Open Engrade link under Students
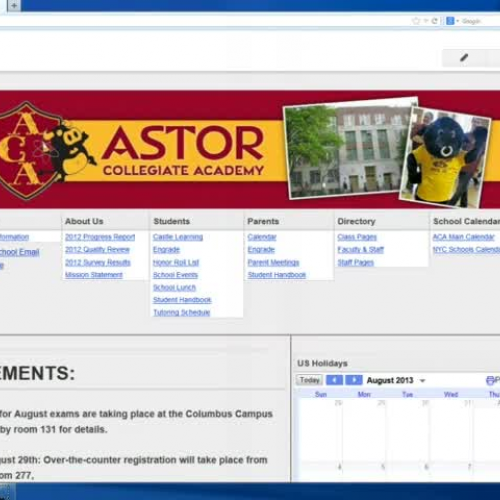The height and width of the screenshot is (500, 500). [x=166, y=250]
